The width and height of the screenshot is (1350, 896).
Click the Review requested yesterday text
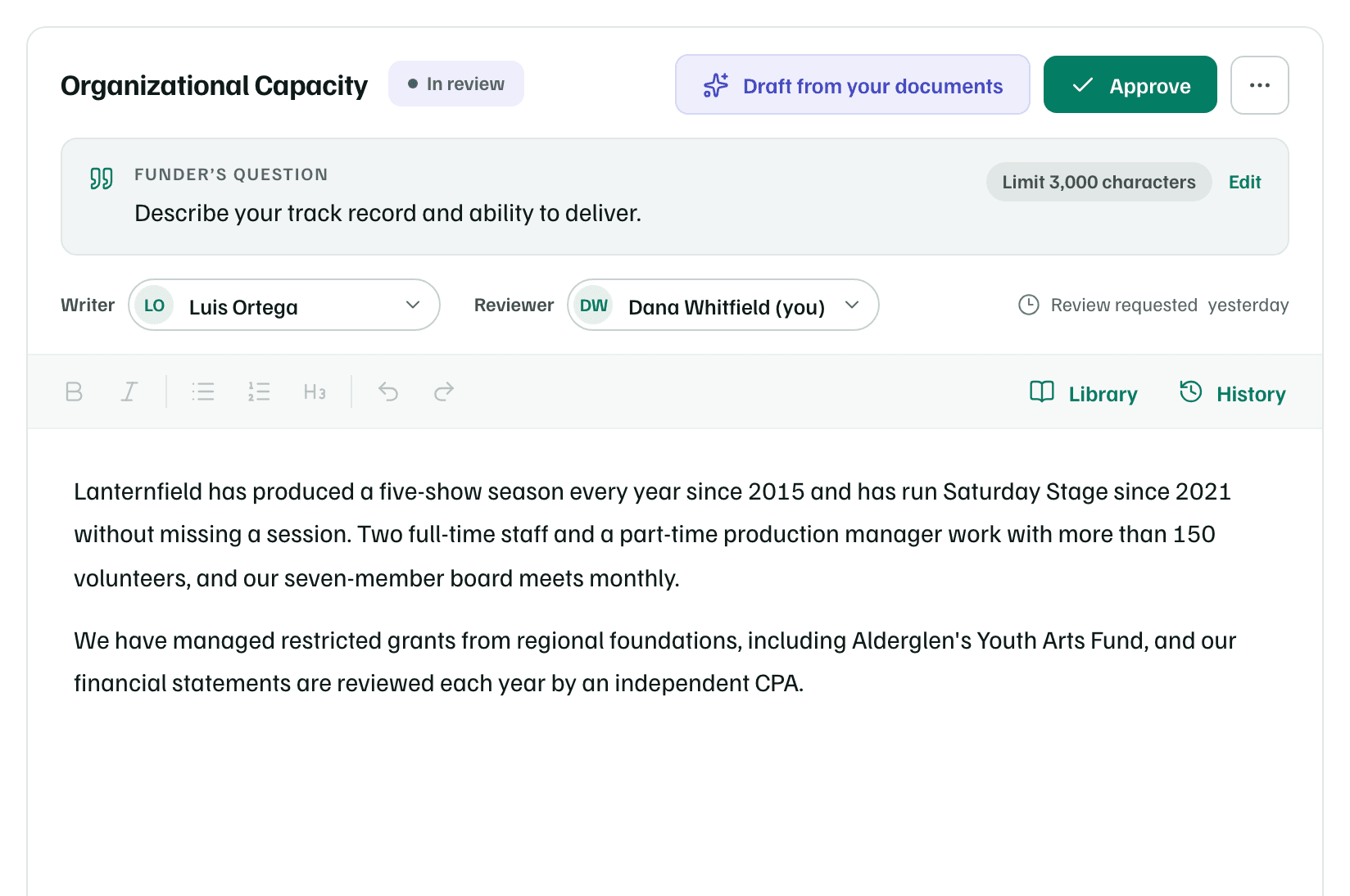pos(1169,305)
